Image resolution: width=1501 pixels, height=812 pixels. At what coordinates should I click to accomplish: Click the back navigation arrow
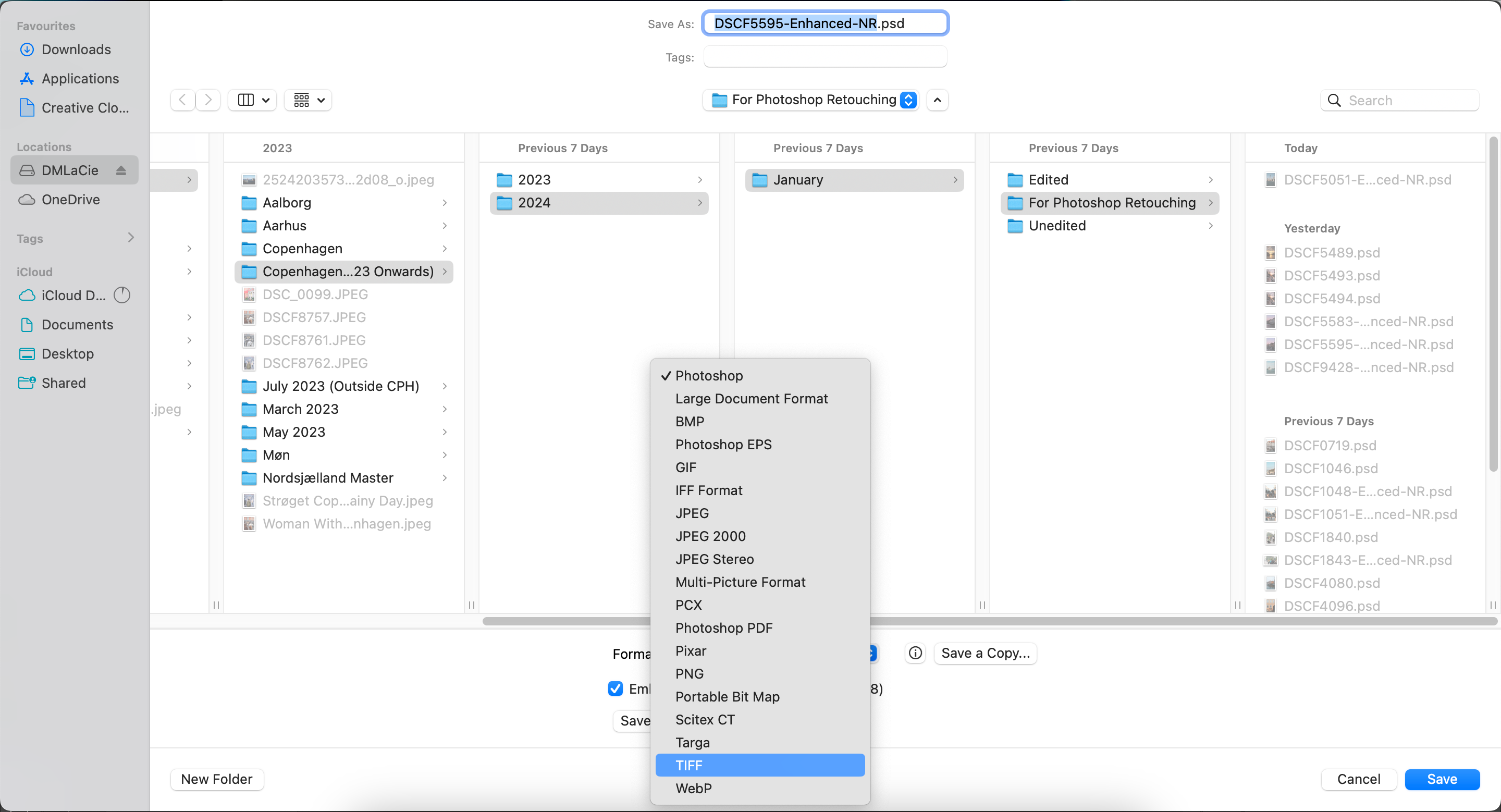pyautogui.click(x=182, y=100)
